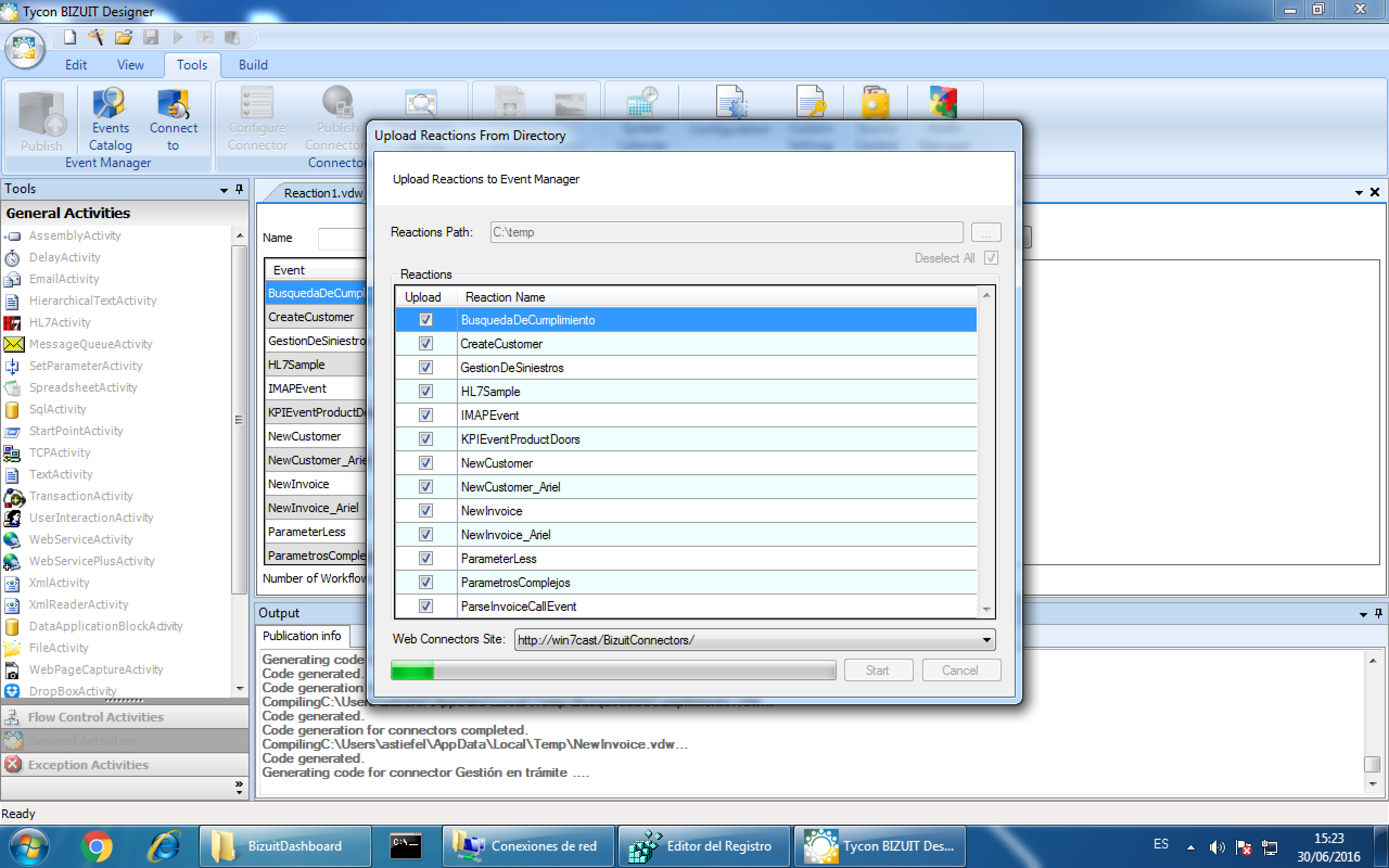Open the Output panel options dropdown arrow

point(1362,614)
